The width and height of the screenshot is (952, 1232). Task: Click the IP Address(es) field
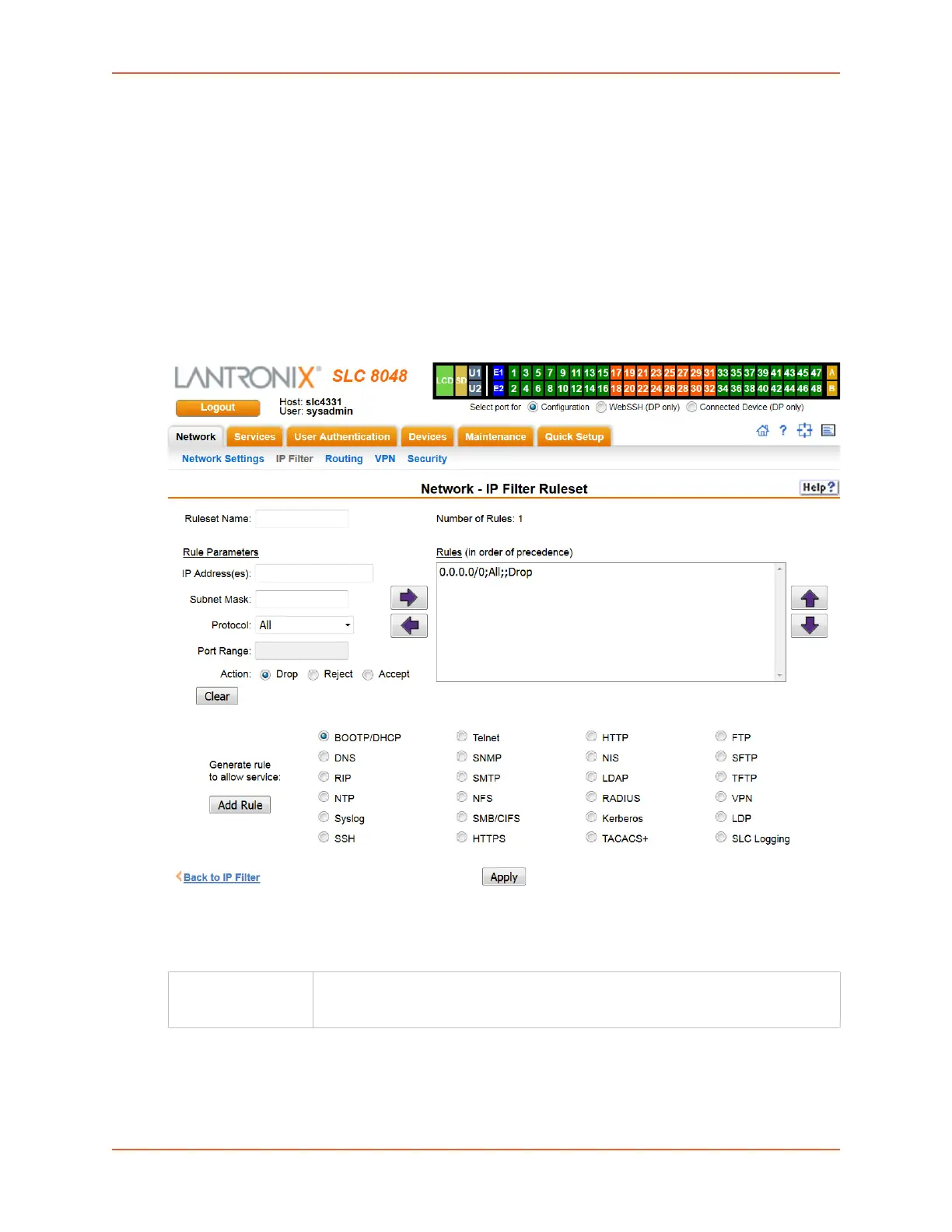coord(314,573)
